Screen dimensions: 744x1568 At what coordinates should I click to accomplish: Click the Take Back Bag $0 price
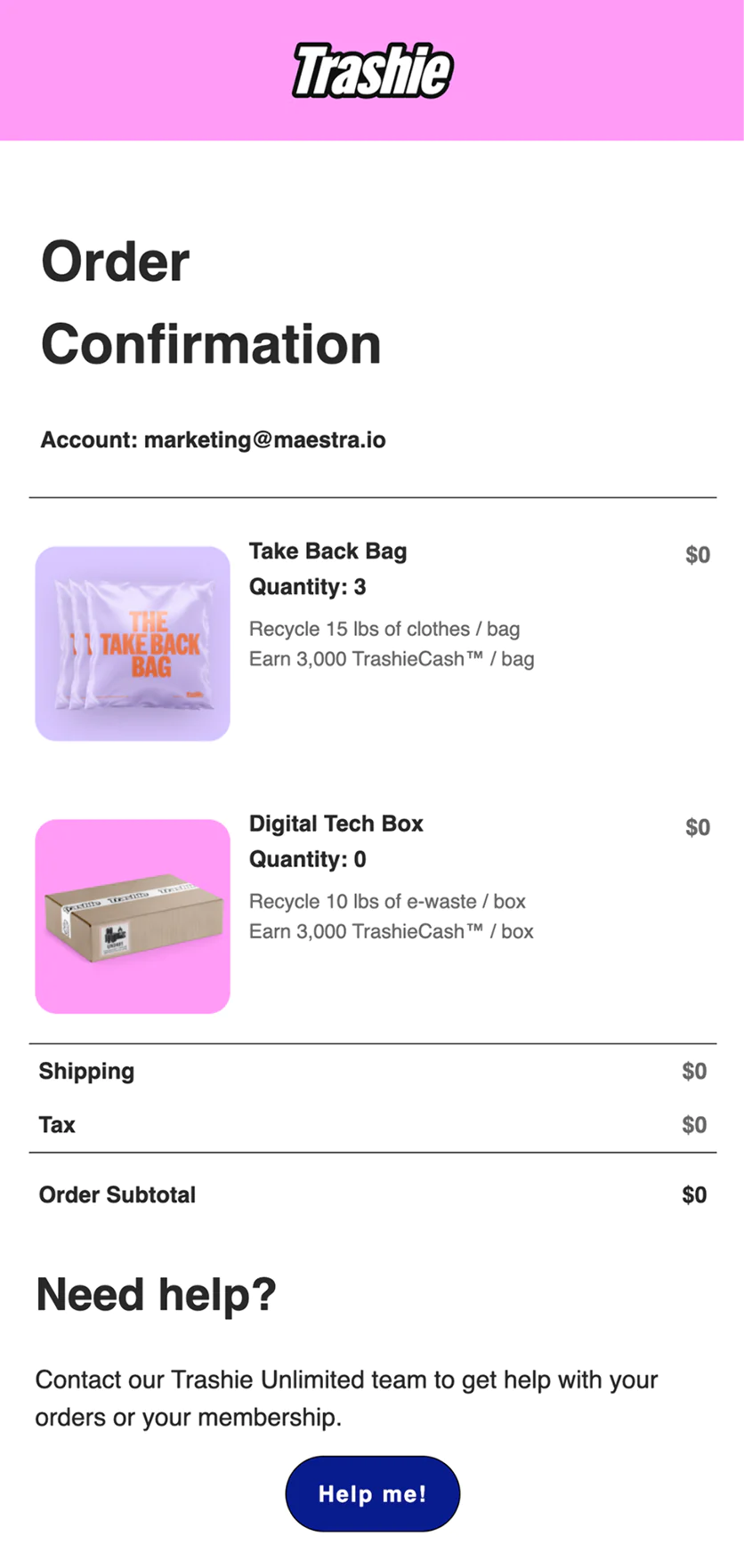click(x=697, y=555)
